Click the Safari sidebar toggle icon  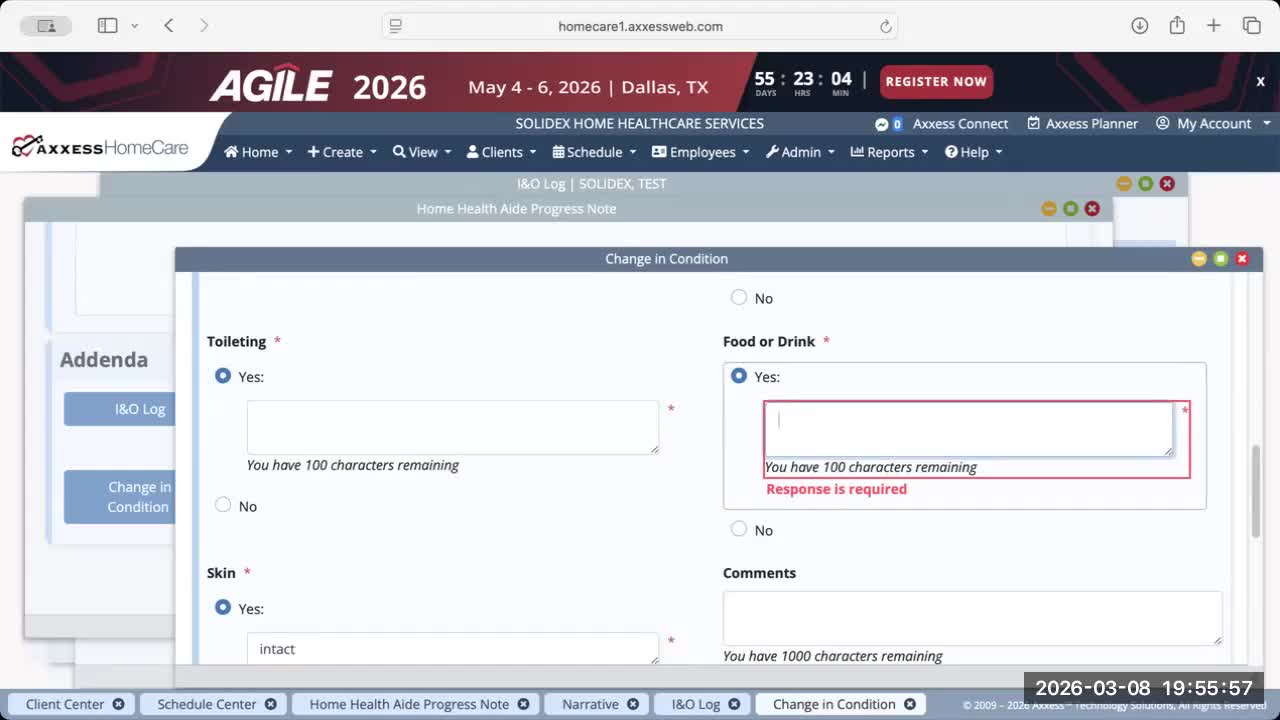pyautogui.click(x=108, y=26)
